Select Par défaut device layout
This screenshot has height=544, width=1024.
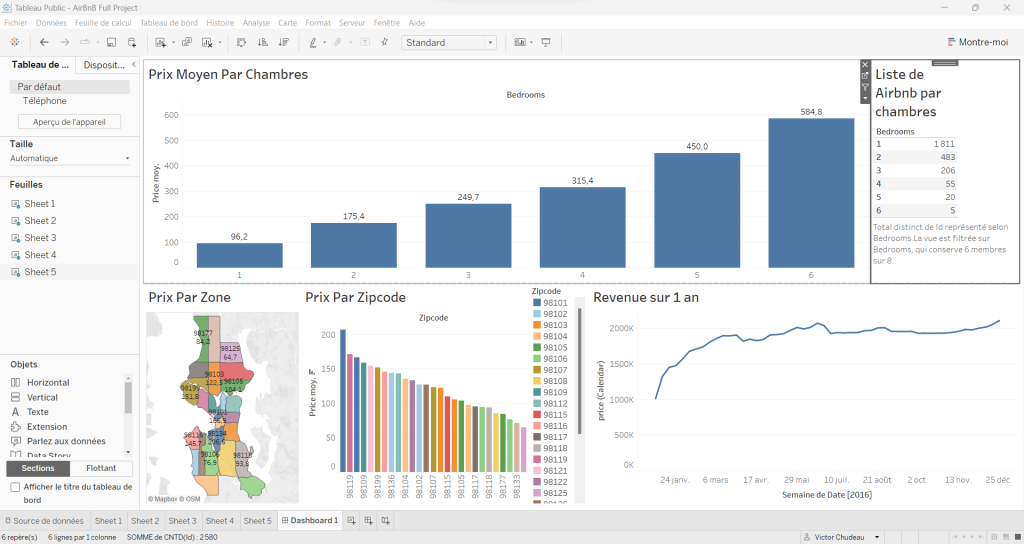(69, 87)
